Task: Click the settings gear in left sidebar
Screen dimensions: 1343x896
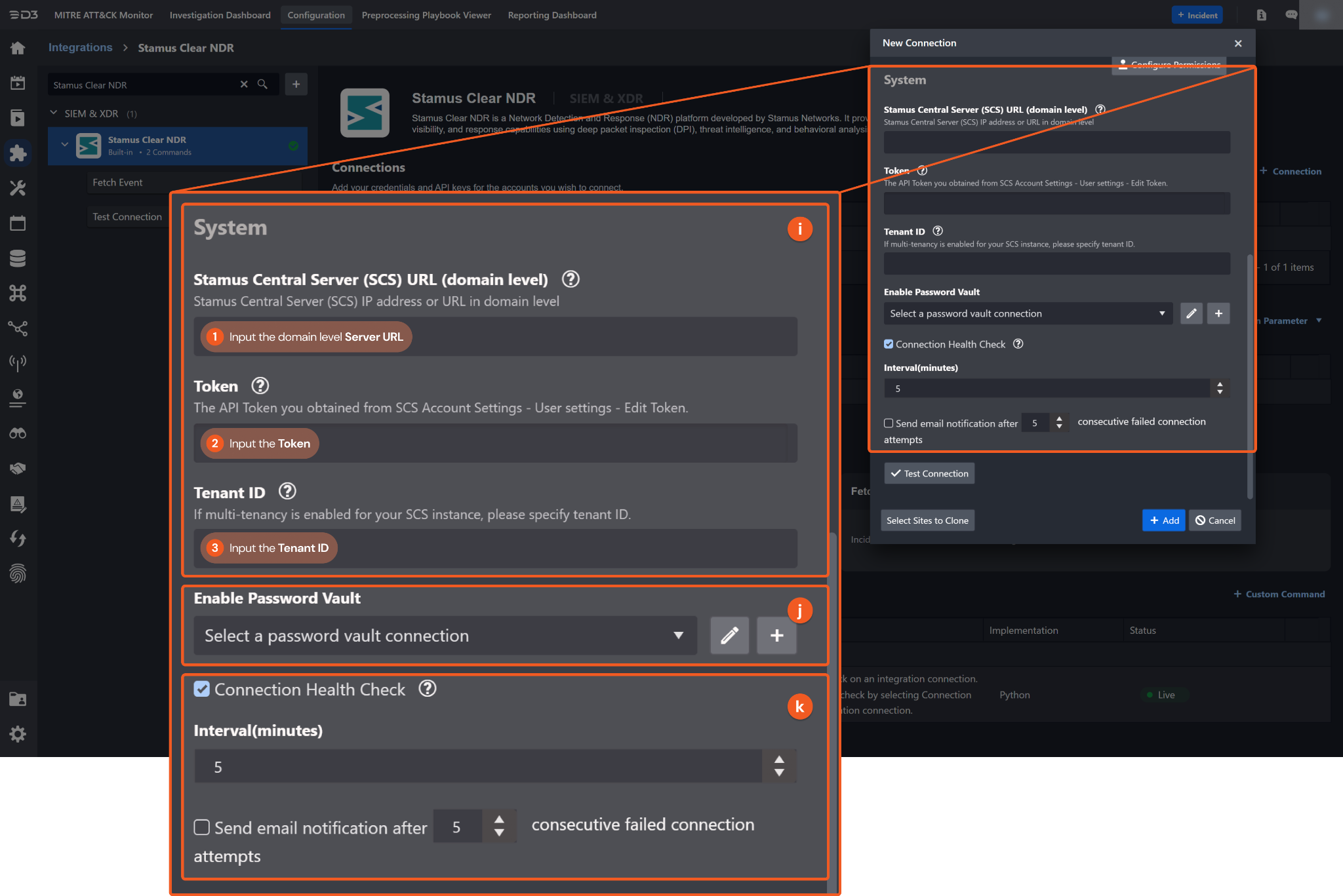Action: [18, 733]
